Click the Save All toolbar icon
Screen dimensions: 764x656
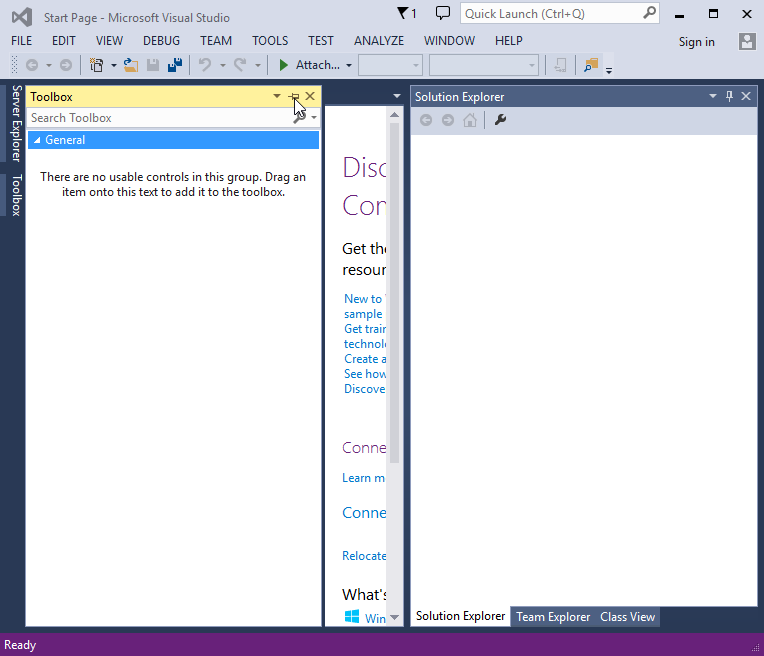coord(175,65)
